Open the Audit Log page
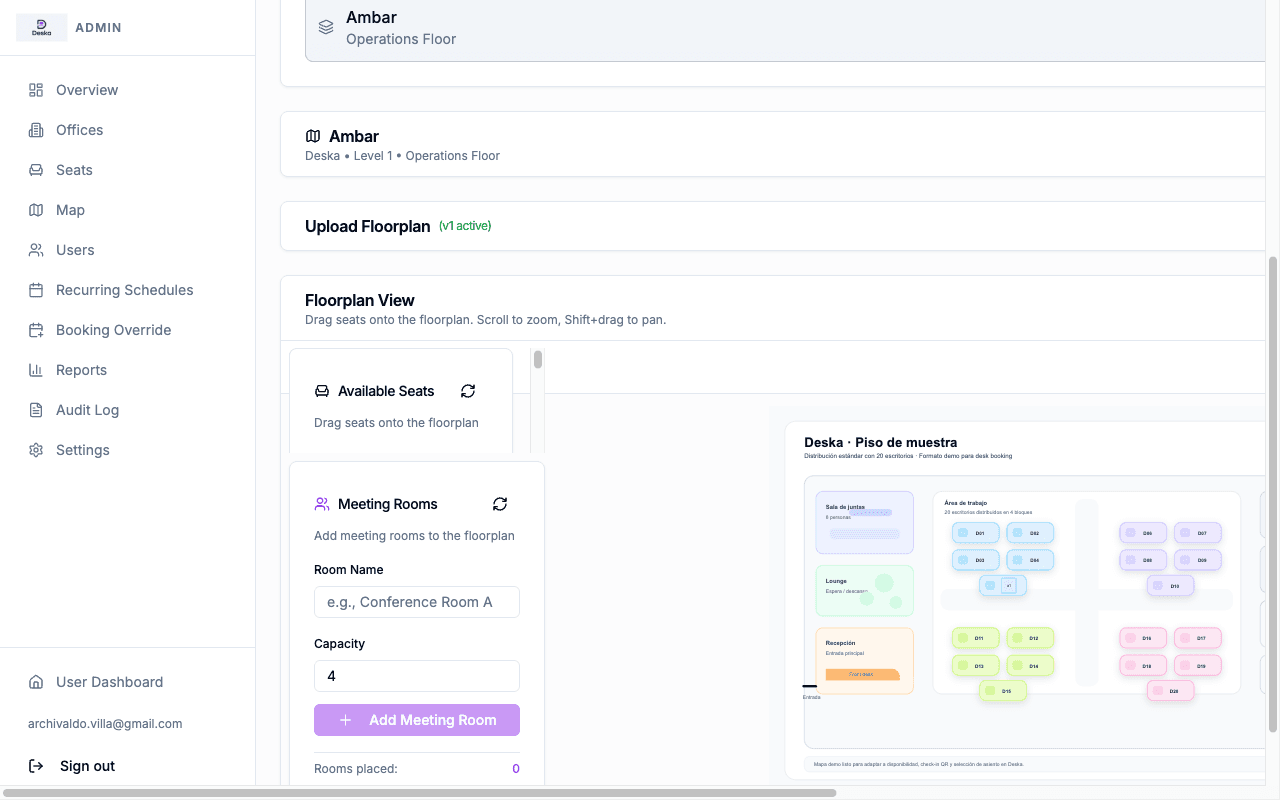 point(87,410)
